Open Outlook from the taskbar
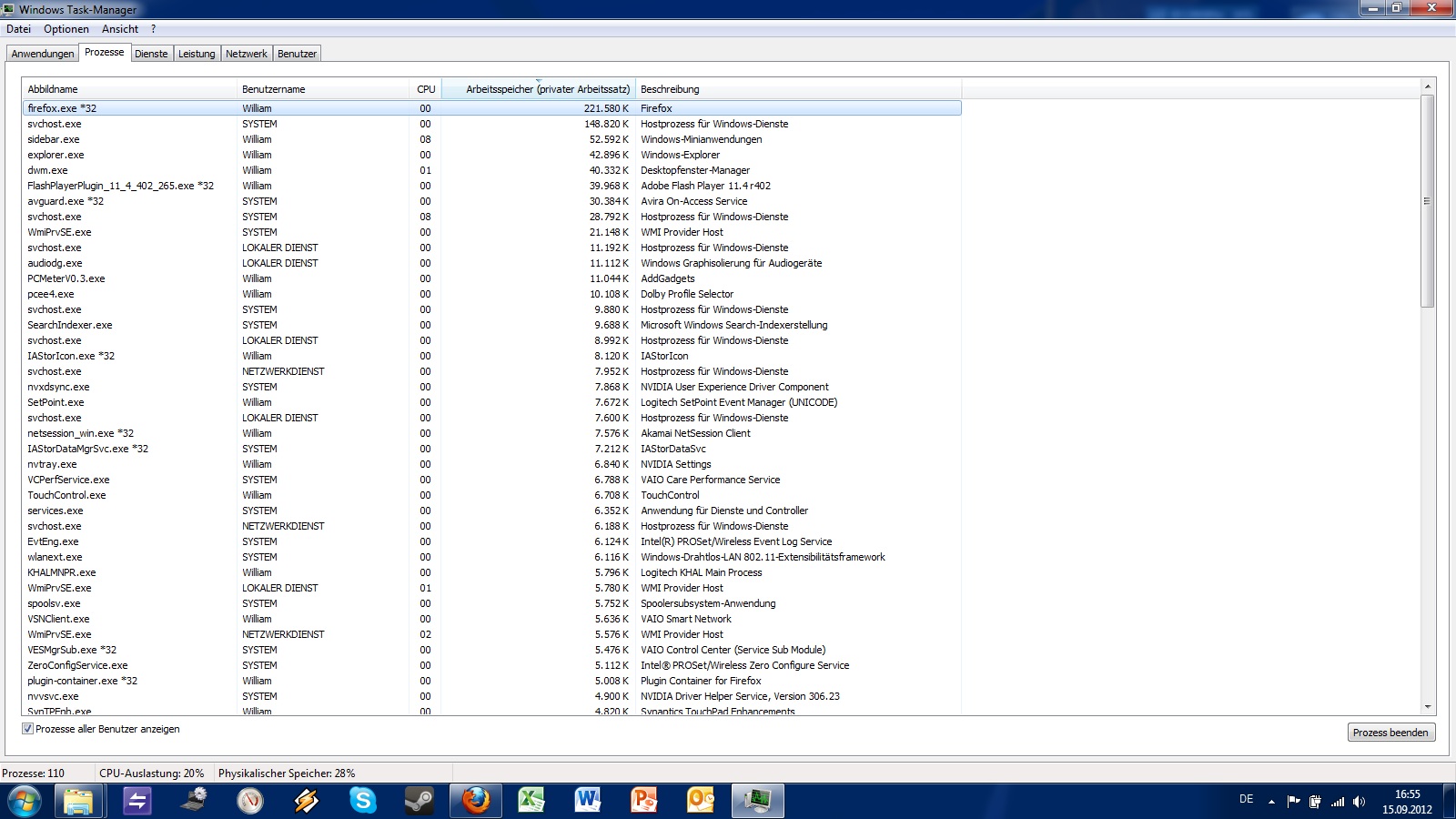 tap(701, 802)
